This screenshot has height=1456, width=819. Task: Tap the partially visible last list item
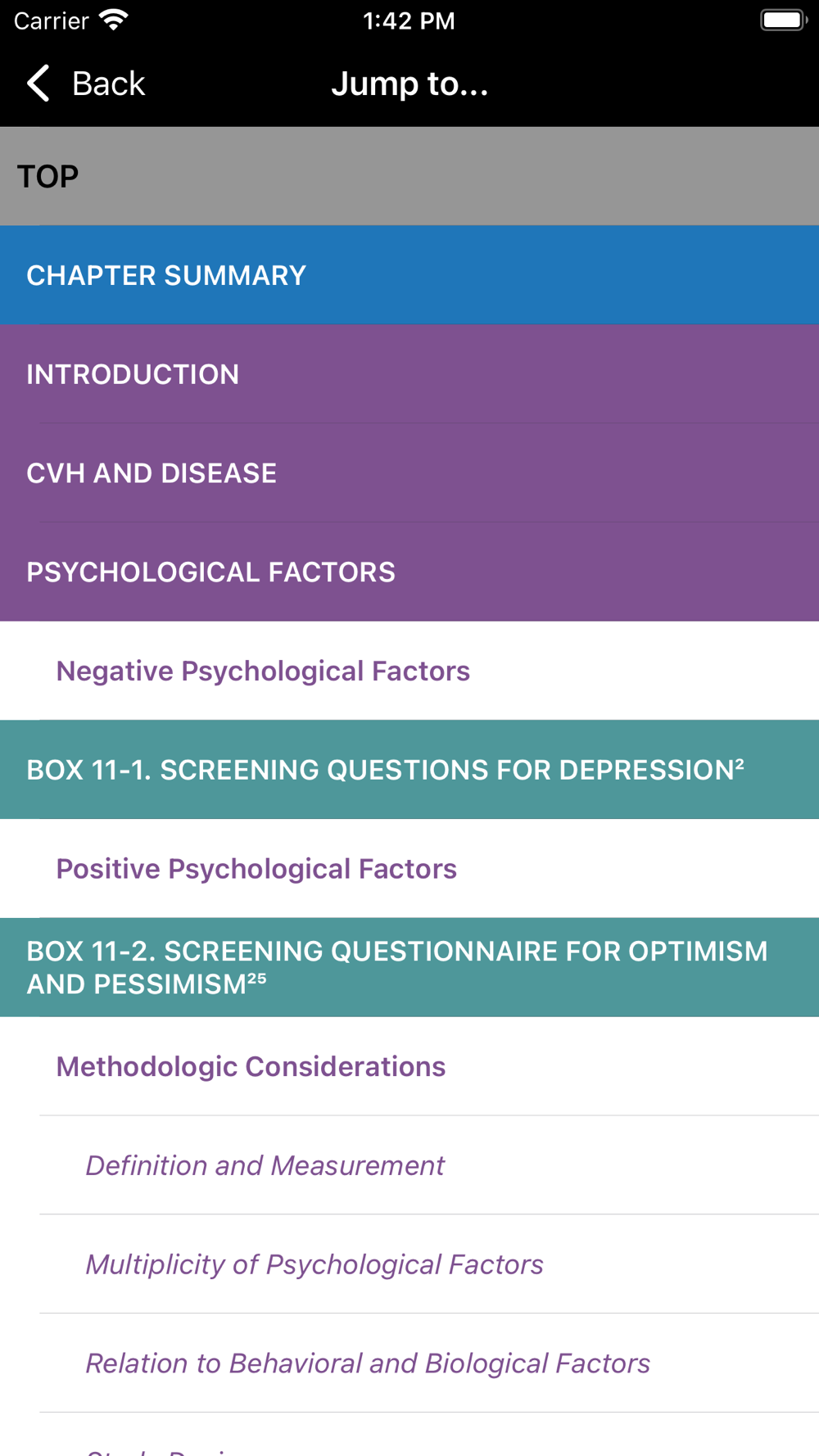point(409,1435)
